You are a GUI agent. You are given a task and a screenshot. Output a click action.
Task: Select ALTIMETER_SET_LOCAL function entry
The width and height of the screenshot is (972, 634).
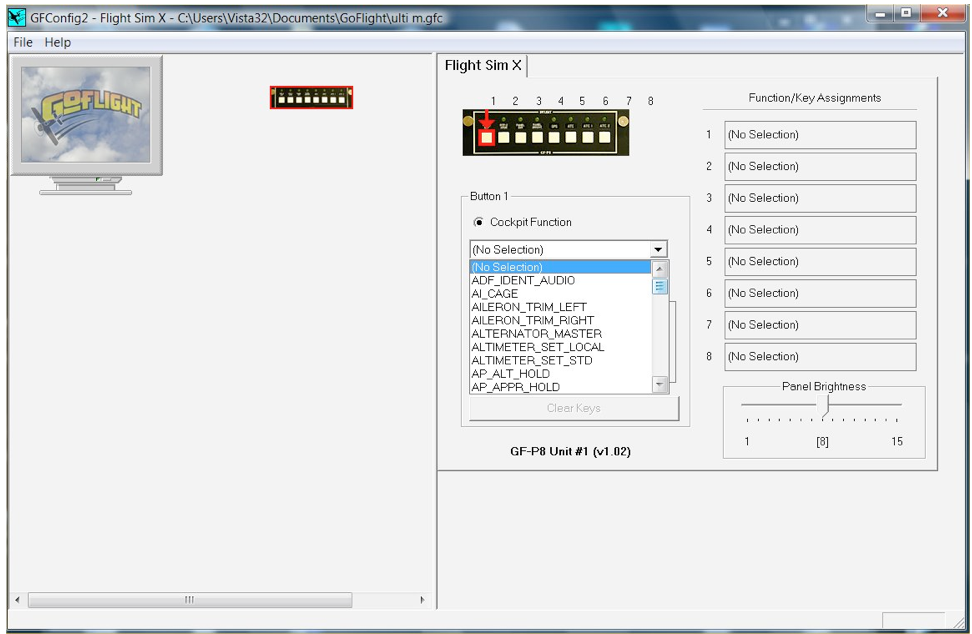point(560,347)
